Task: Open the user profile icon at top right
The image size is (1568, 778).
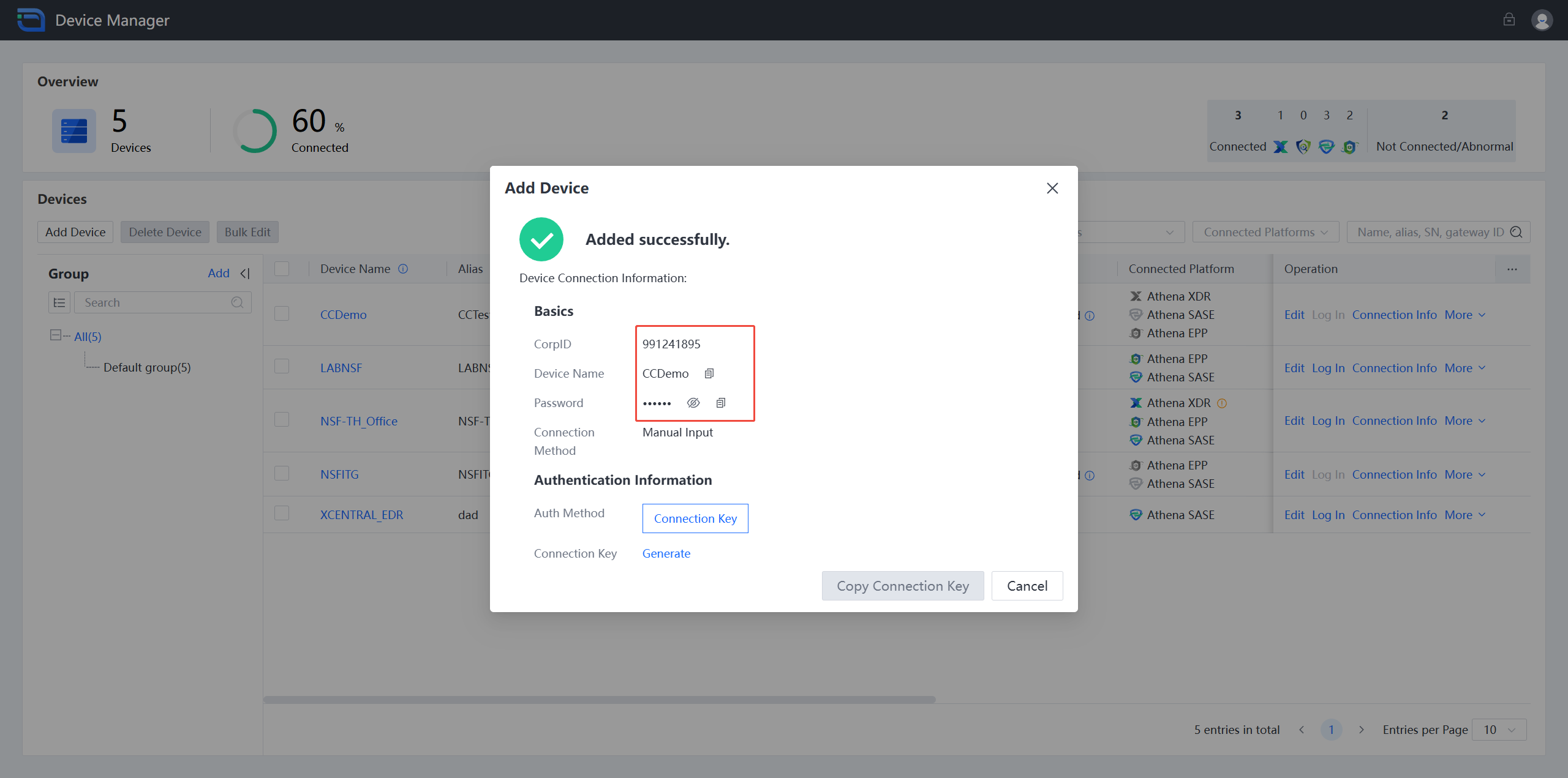Action: coord(1542,20)
